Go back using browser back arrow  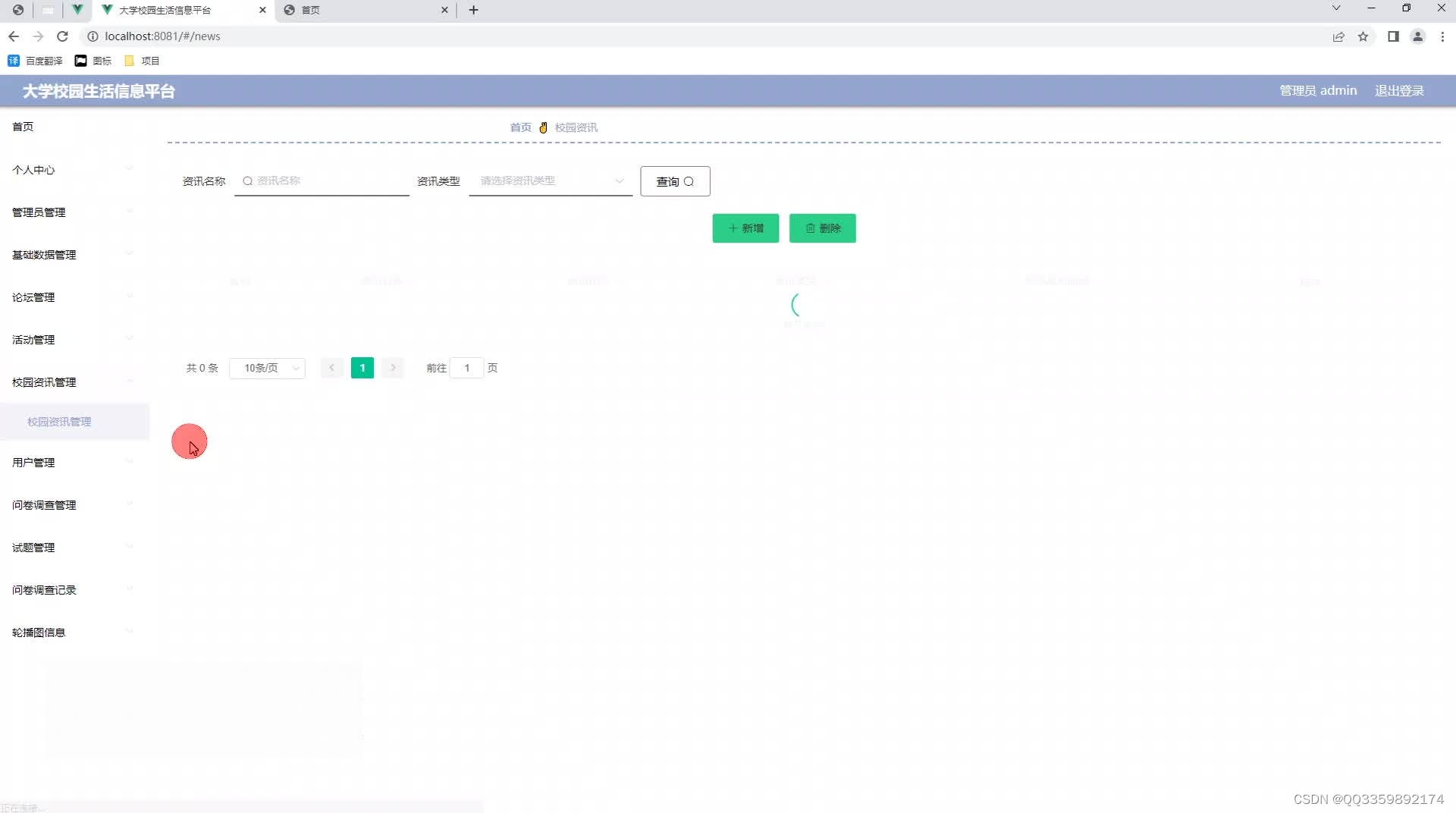[14, 36]
